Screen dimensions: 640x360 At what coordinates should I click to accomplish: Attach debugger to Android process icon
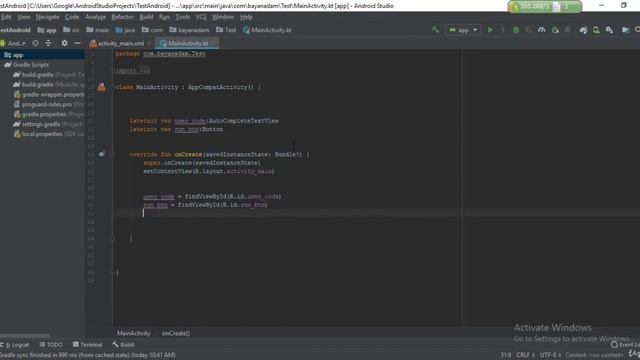[555, 30]
